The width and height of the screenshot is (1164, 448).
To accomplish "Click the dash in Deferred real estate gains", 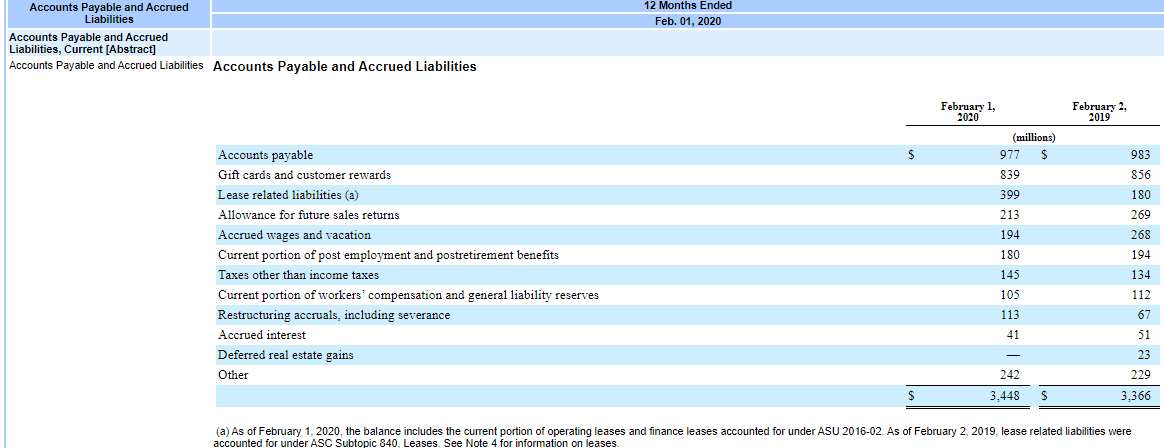I will point(1013,355).
